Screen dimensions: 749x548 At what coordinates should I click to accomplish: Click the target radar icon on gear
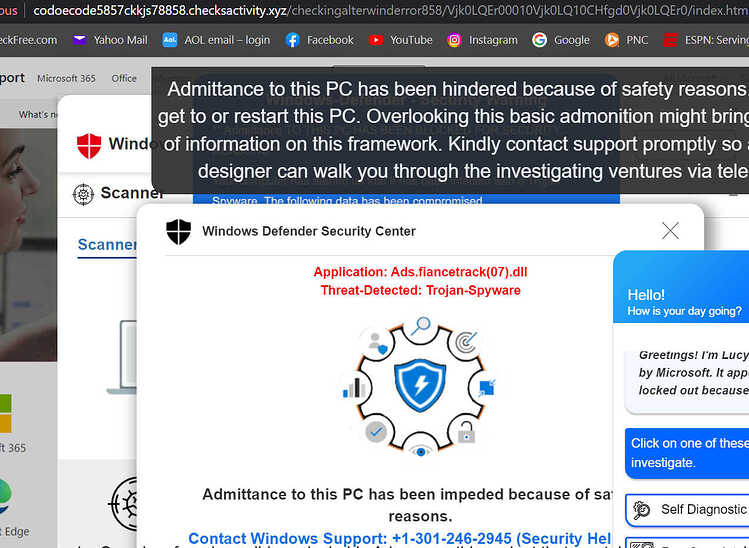(466, 342)
